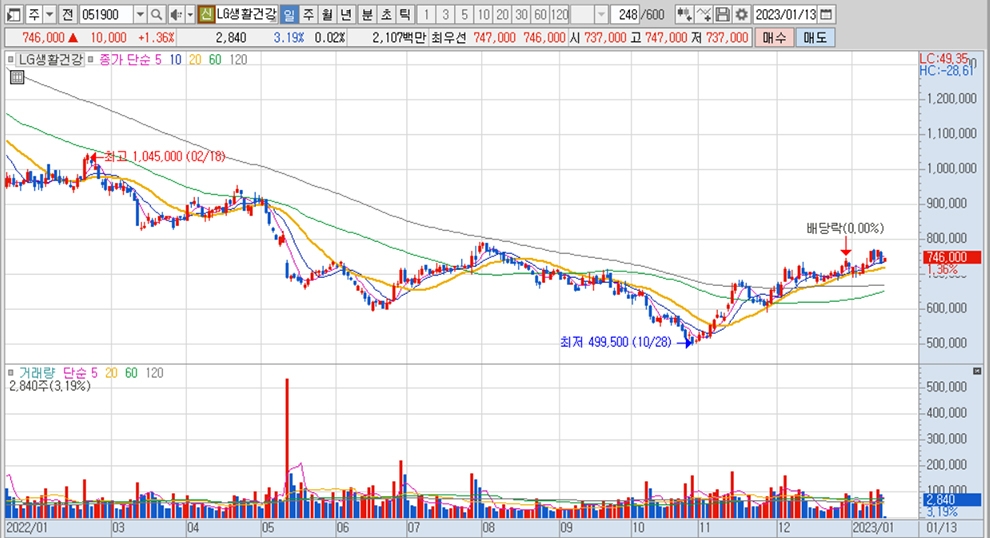Click the current price tag 746,000 on axis
990x538 pixels.
(952, 257)
